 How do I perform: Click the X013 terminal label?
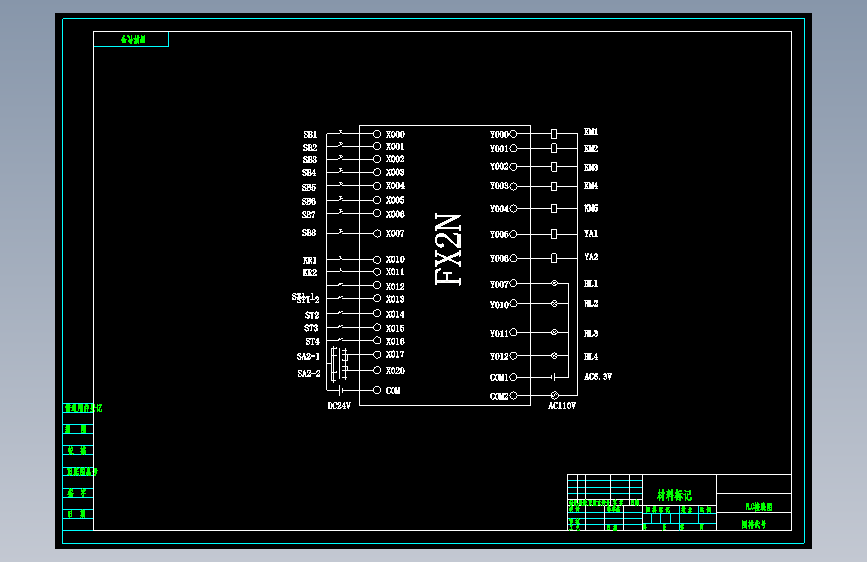pos(395,299)
